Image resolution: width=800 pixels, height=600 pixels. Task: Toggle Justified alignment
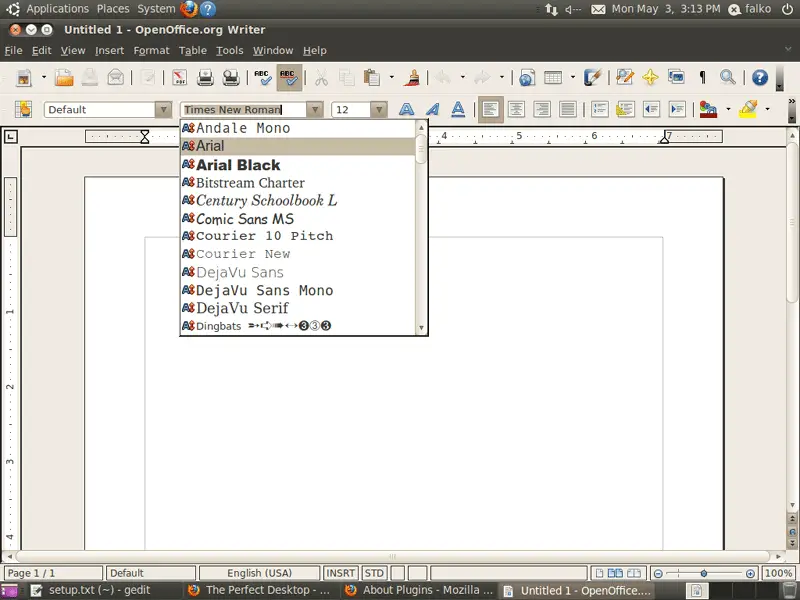(x=568, y=109)
